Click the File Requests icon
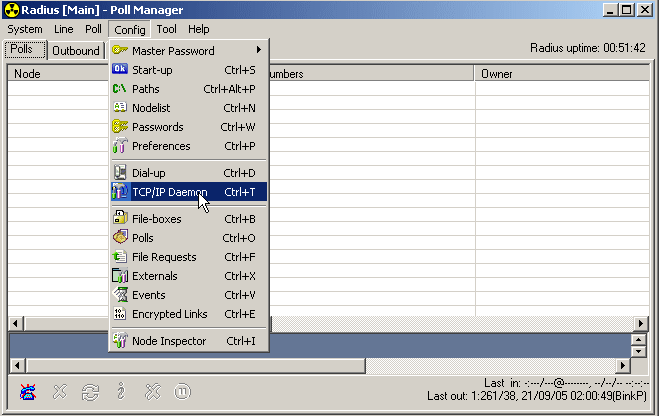The height and width of the screenshot is (416, 659). pyautogui.click(x=120, y=256)
